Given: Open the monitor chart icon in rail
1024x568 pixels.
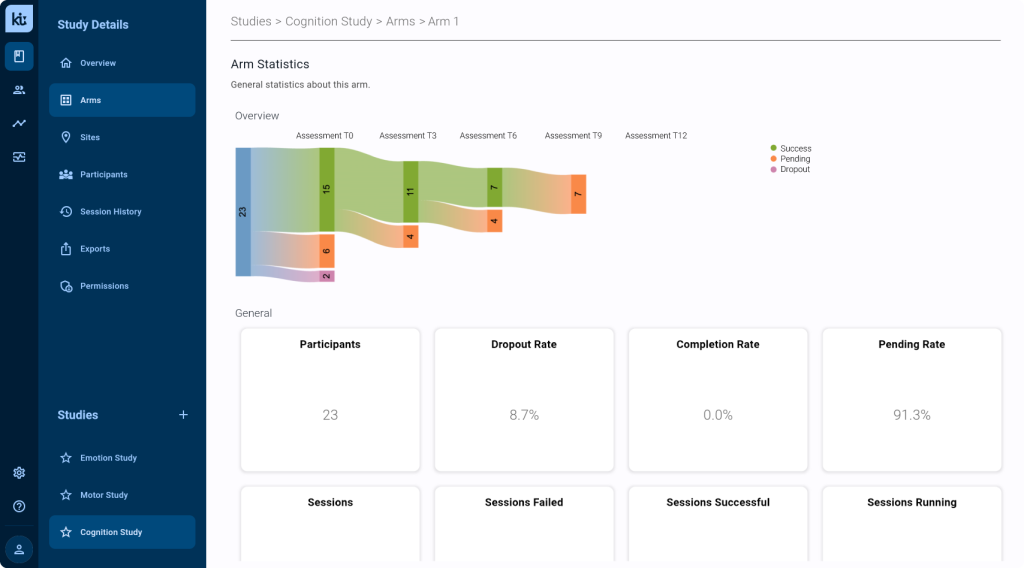Looking at the screenshot, I should [19, 157].
